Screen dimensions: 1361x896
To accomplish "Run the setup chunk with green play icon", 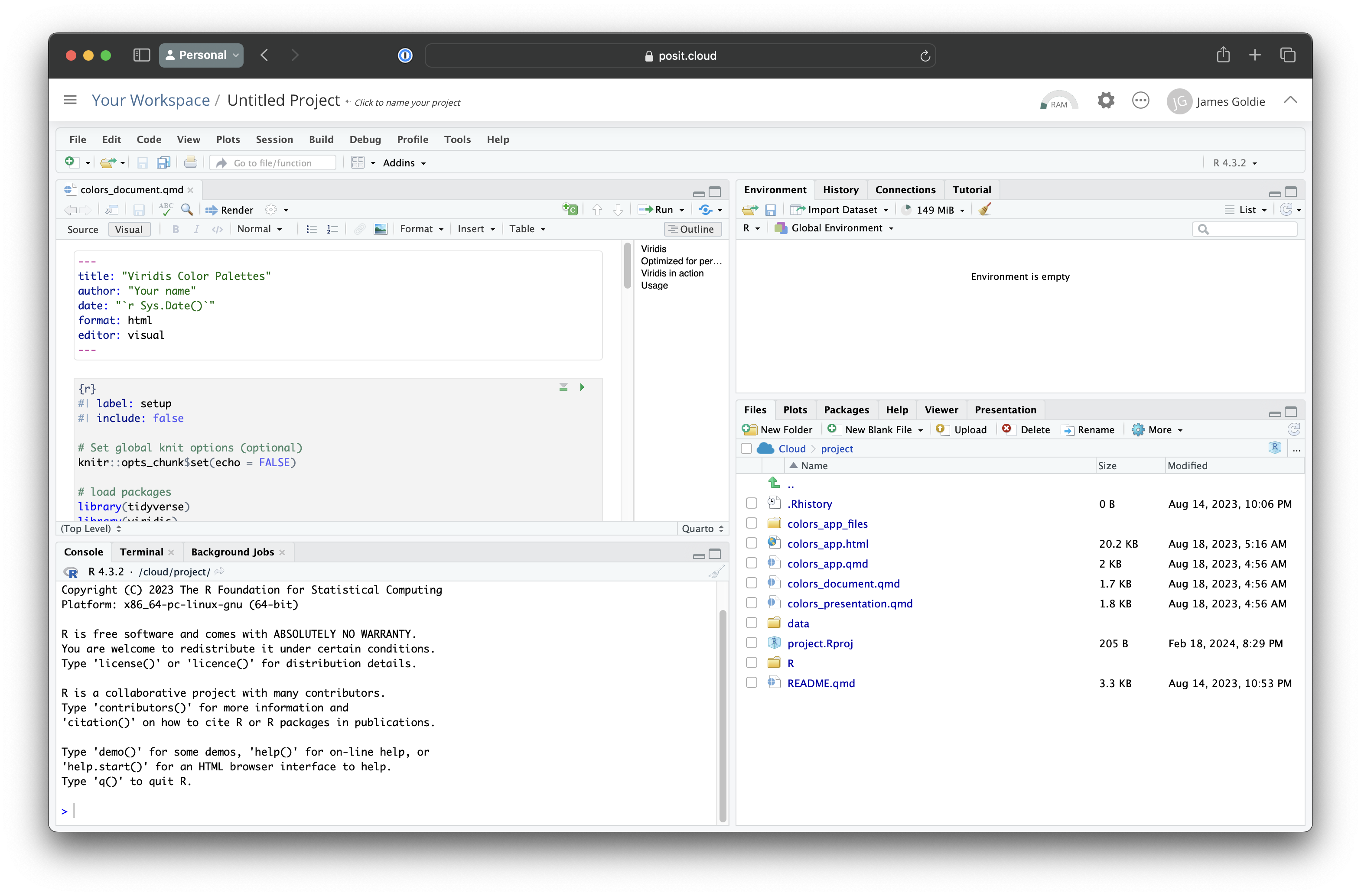I will click(582, 387).
